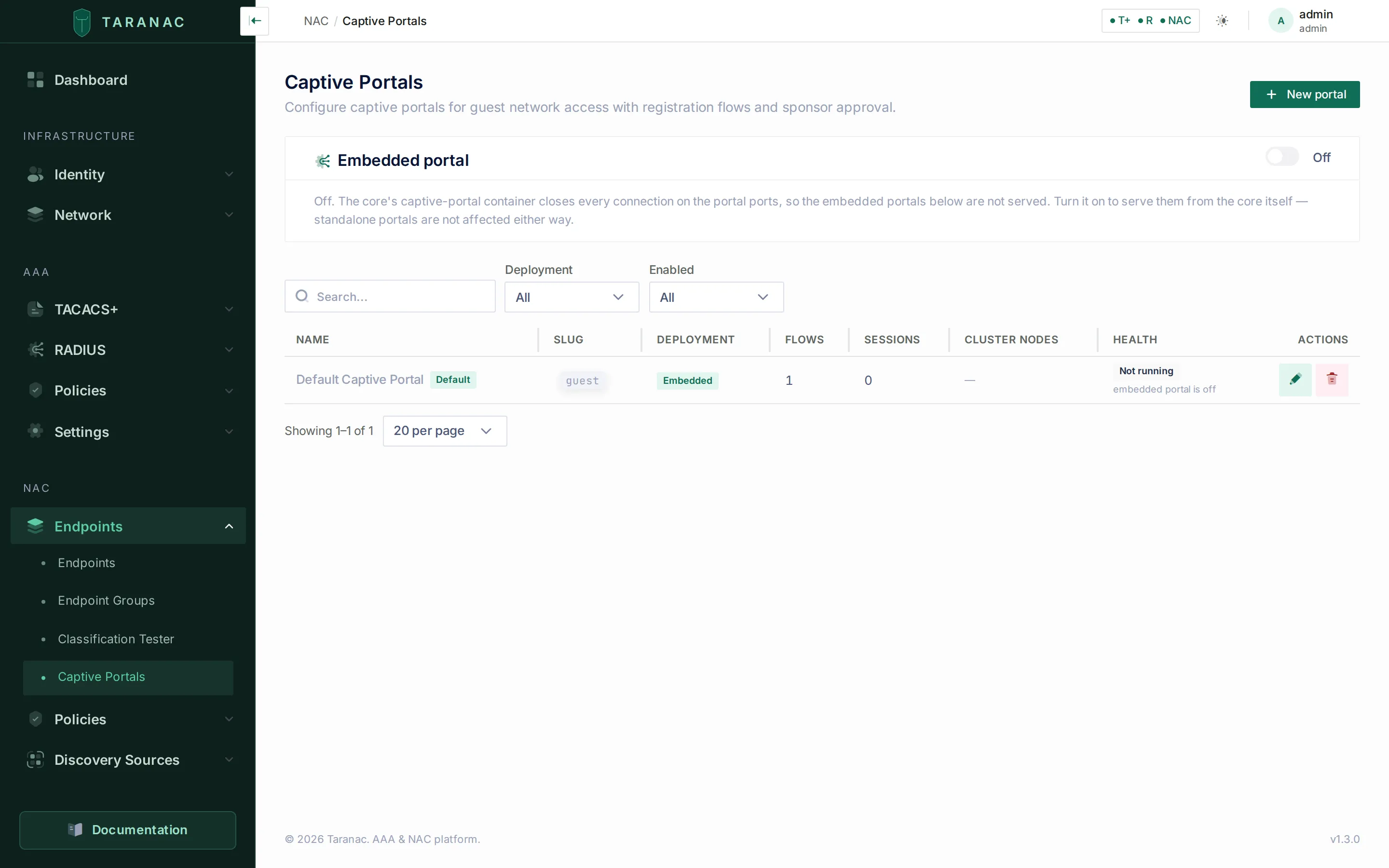Image resolution: width=1389 pixels, height=868 pixels.
Task: Expand the RADIUS section chevron
Action: coord(229,350)
